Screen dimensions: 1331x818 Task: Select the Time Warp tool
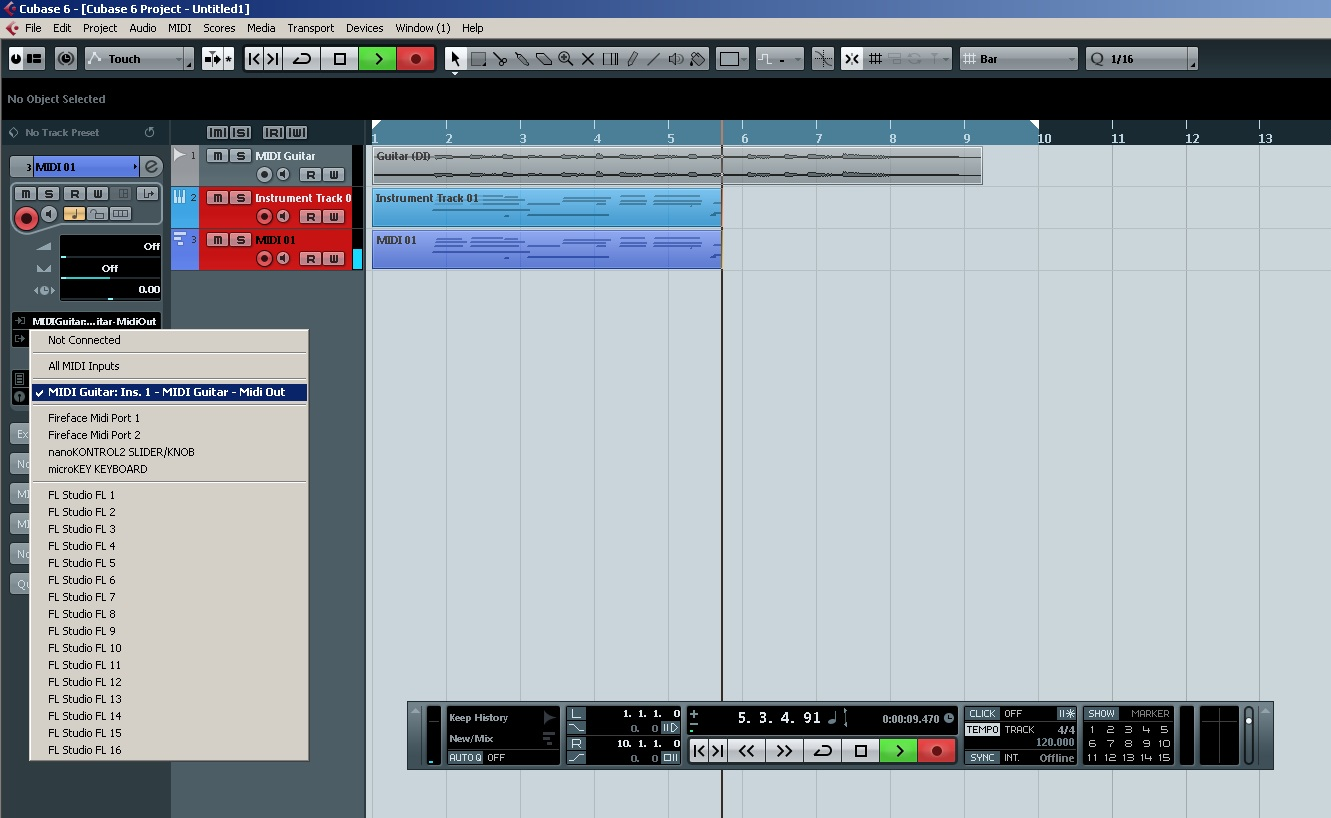pos(610,59)
